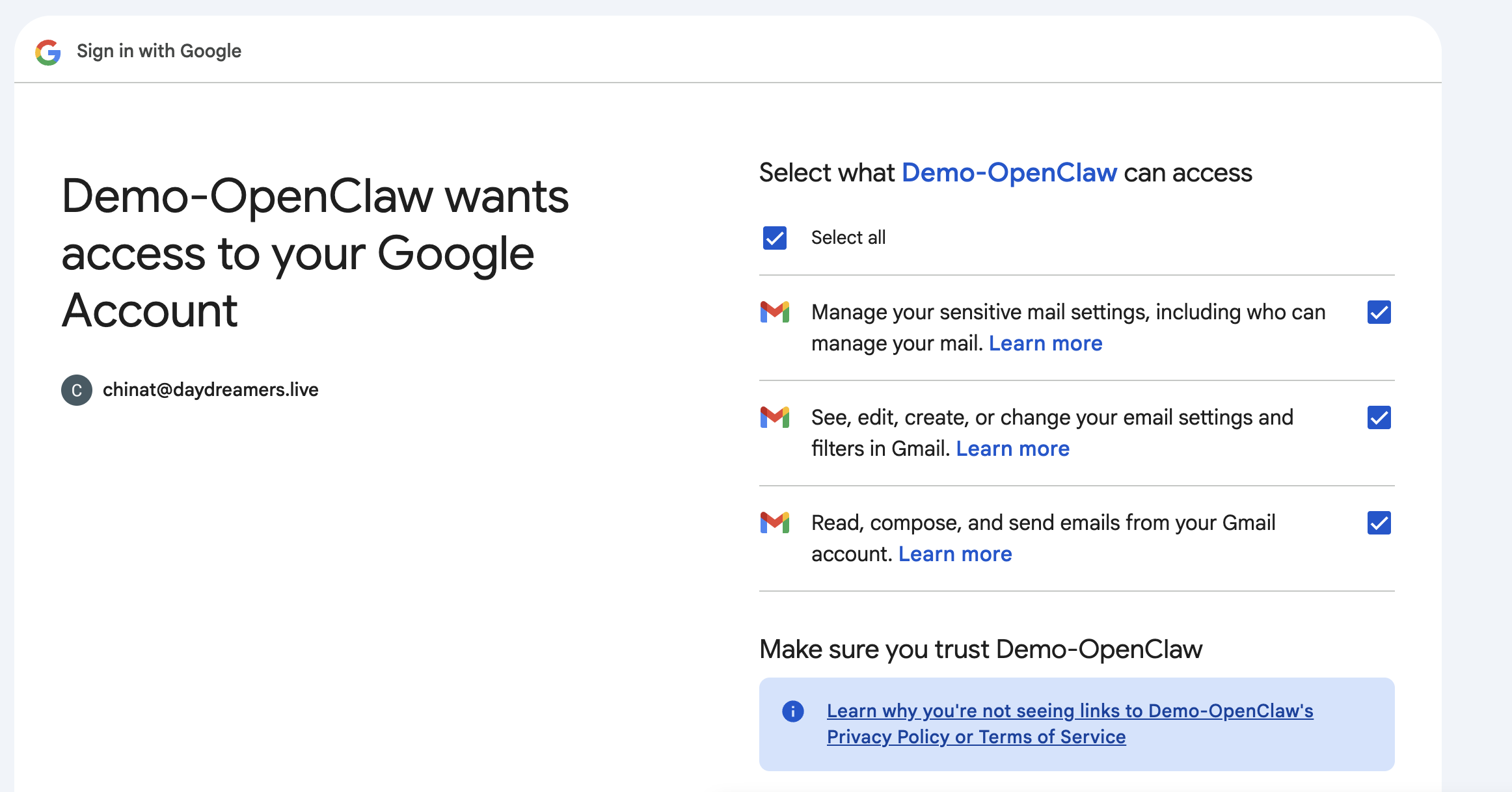Click the Gmail icon beside sensitive mail settings

(x=775, y=312)
